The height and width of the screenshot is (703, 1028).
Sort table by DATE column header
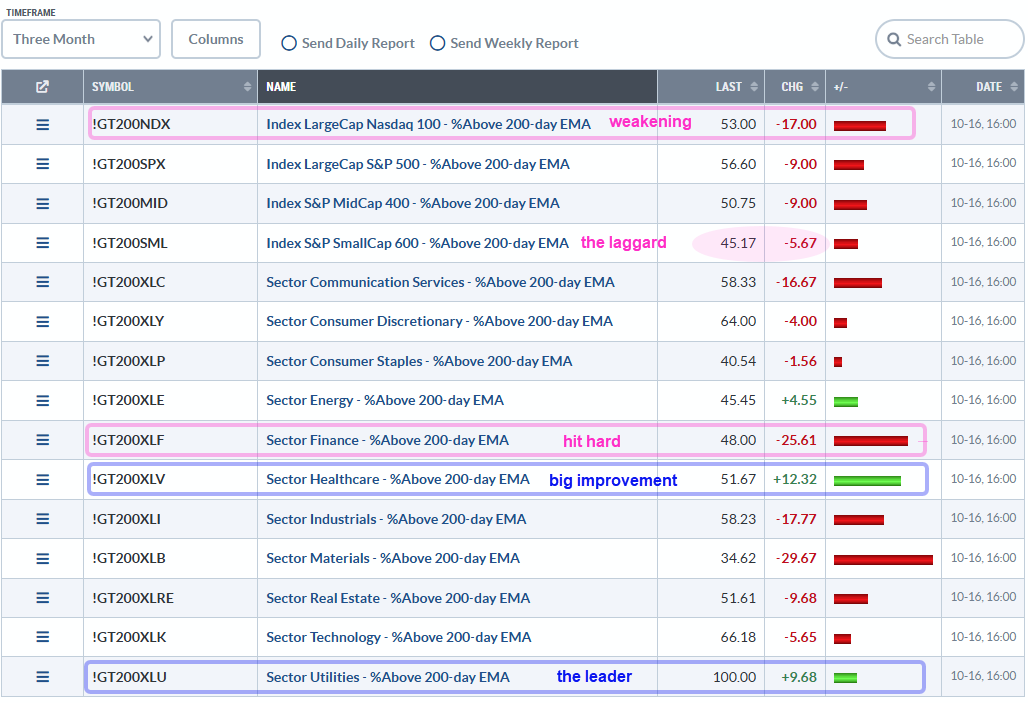[987, 87]
